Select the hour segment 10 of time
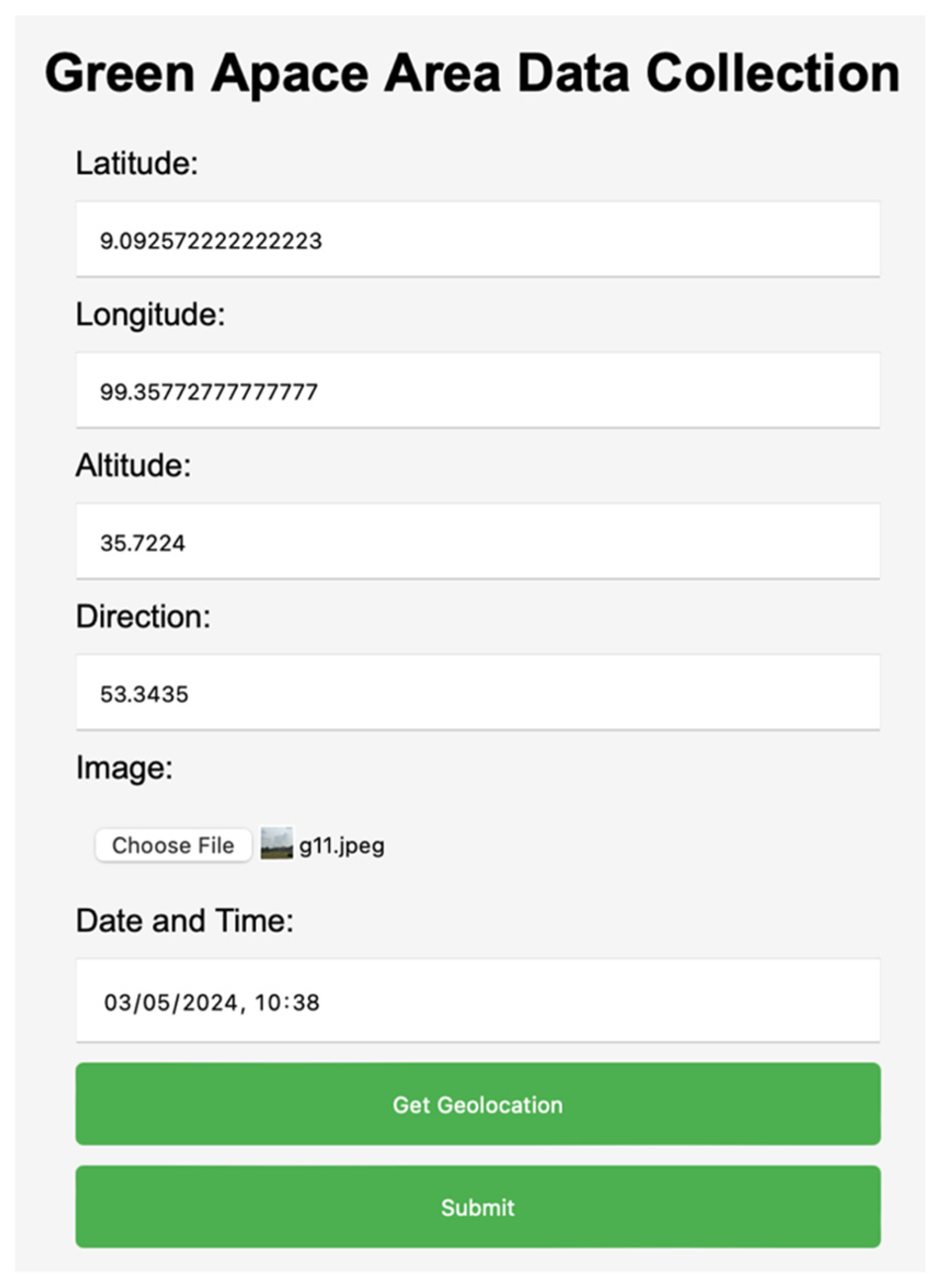940x1288 pixels. click(267, 1002)
